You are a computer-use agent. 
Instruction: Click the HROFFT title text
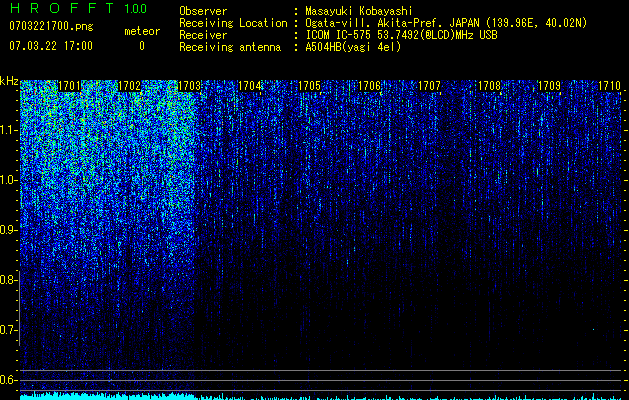(62, 8)
